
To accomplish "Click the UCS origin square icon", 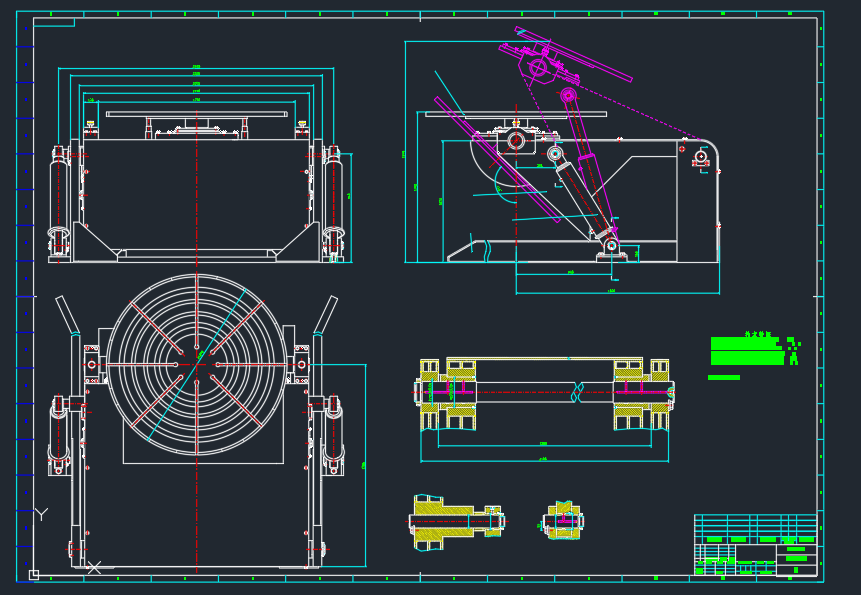I will coord(33,575).
